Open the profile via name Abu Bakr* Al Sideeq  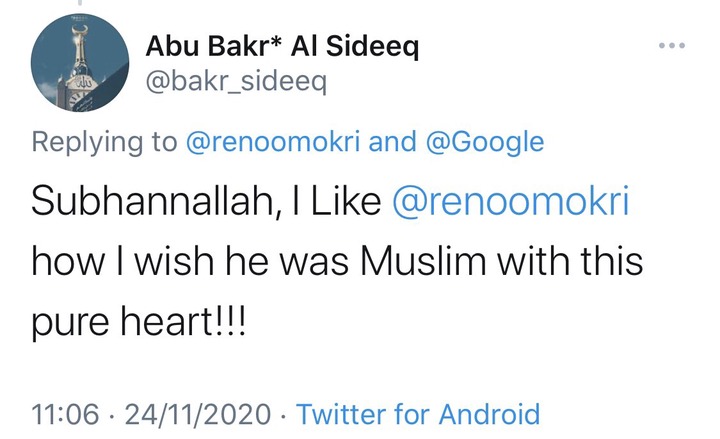click(282, 47)
